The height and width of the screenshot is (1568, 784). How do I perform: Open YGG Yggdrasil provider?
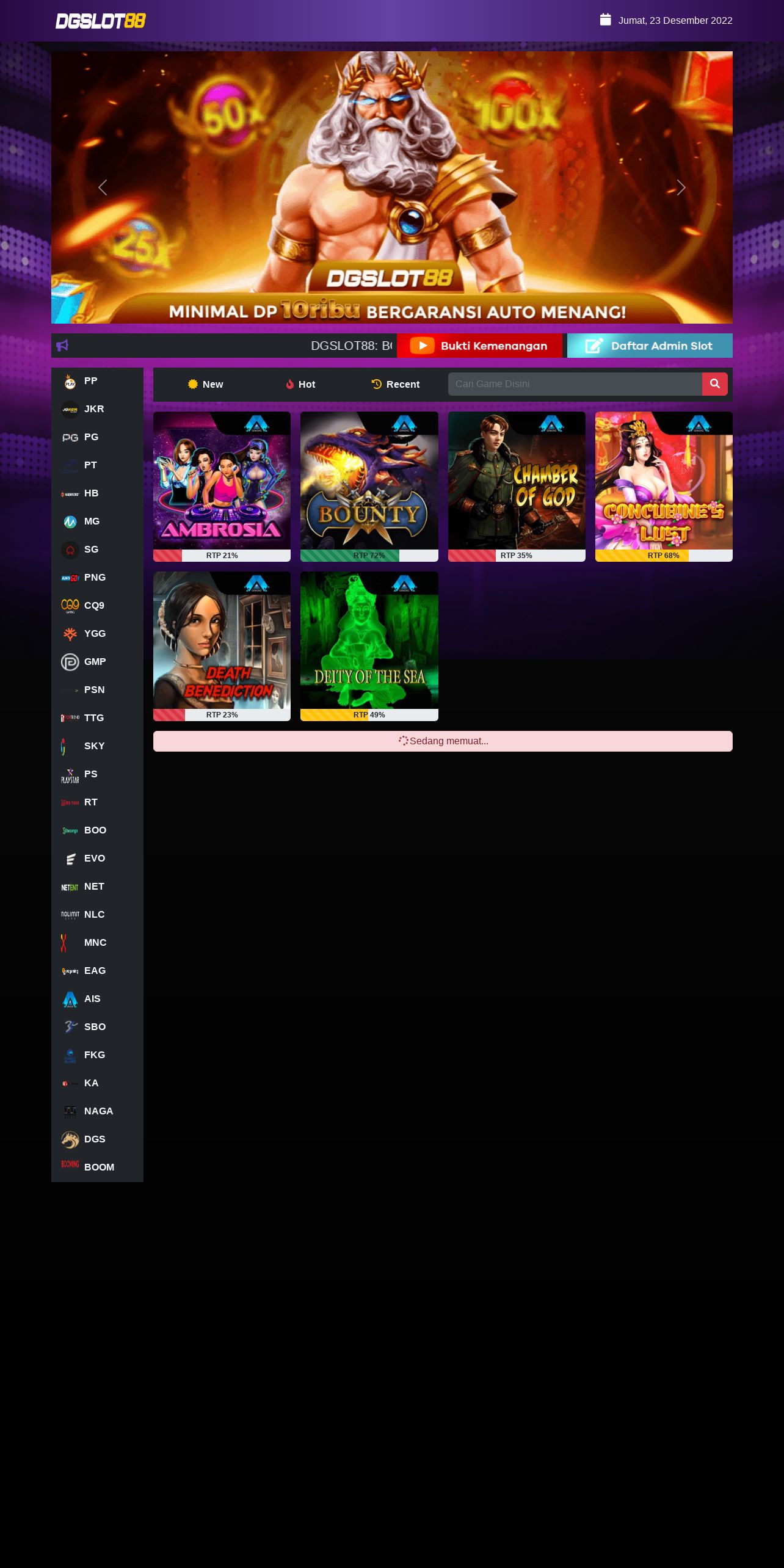97,634
